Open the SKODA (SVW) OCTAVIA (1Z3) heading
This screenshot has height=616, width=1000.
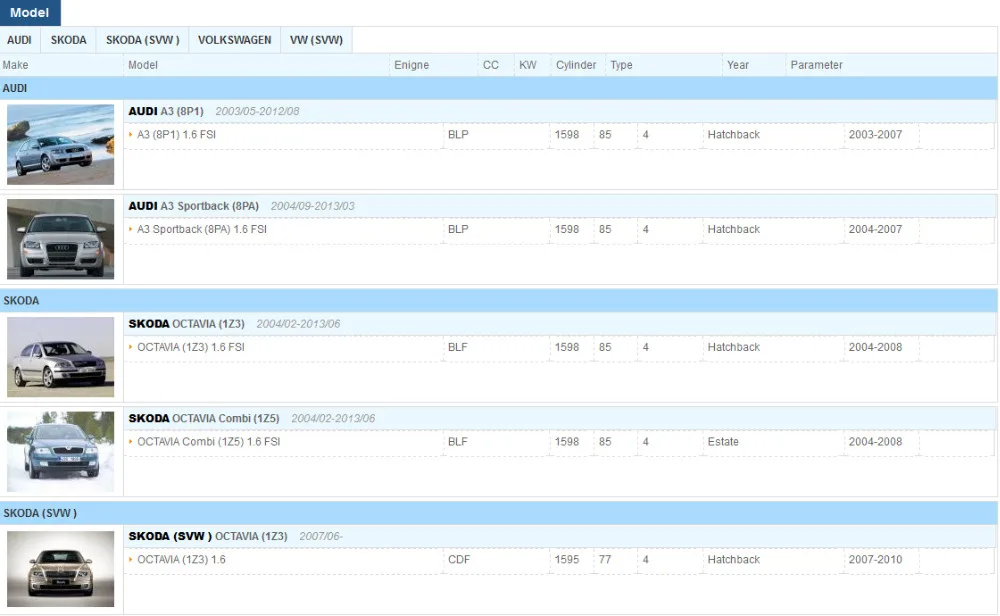208,536
